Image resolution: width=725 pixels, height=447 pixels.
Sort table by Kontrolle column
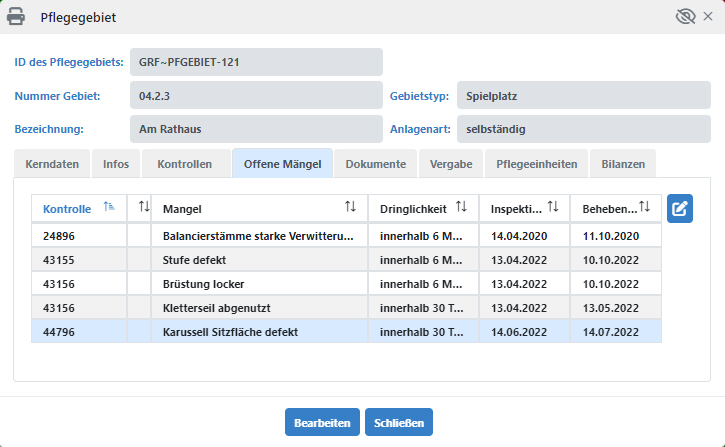point(110,208)
